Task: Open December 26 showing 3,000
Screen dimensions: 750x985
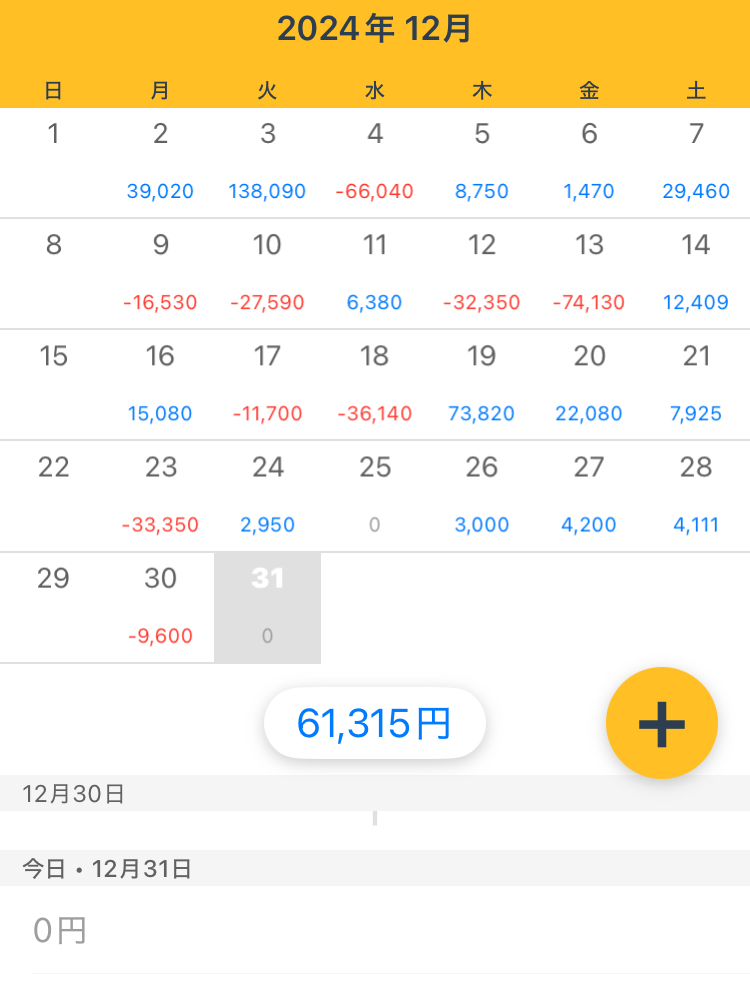Action: click(x=482, y=496)
